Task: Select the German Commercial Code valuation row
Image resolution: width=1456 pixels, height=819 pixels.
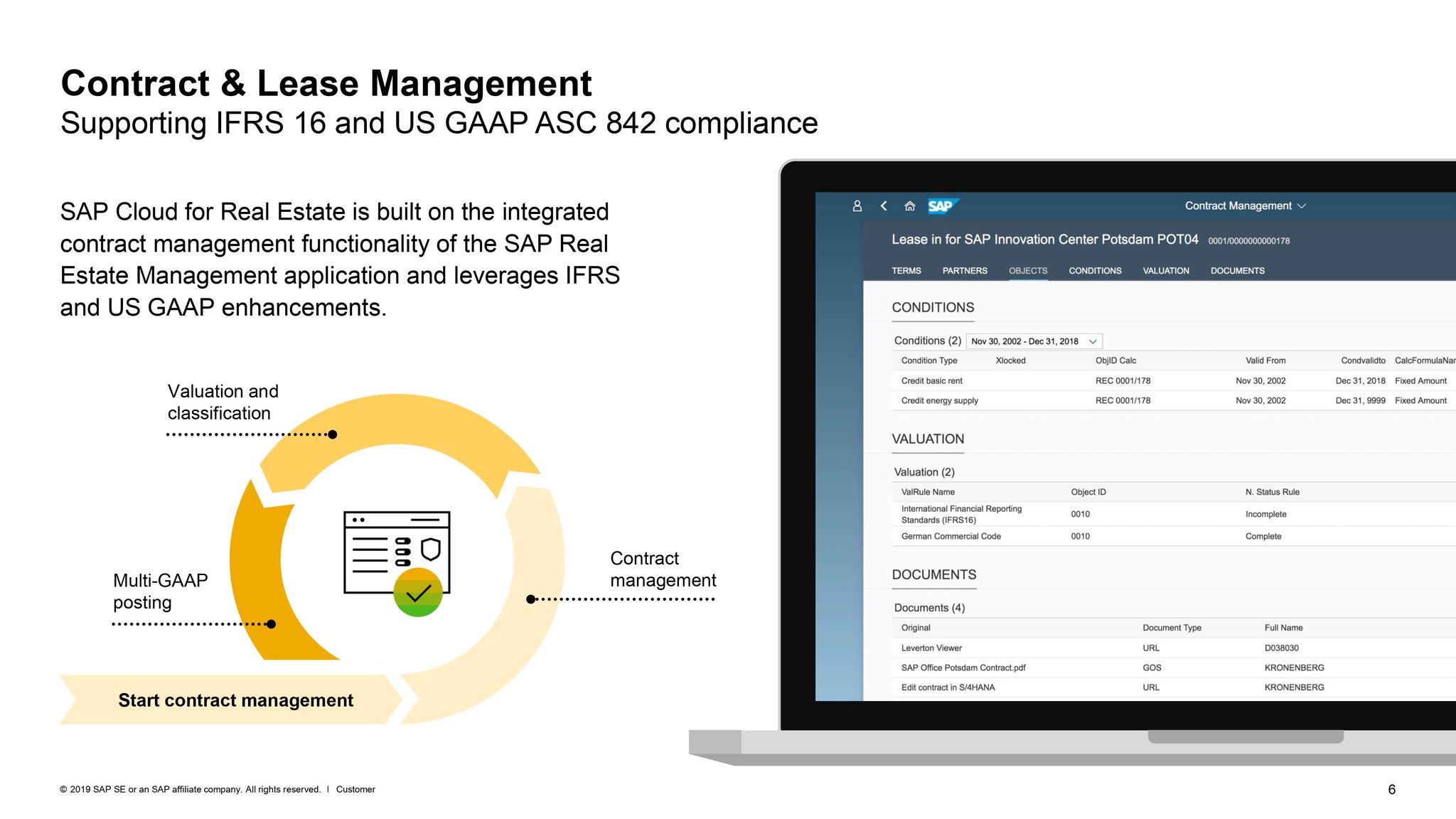Action: pyautogui.click(x=951, y=537)
